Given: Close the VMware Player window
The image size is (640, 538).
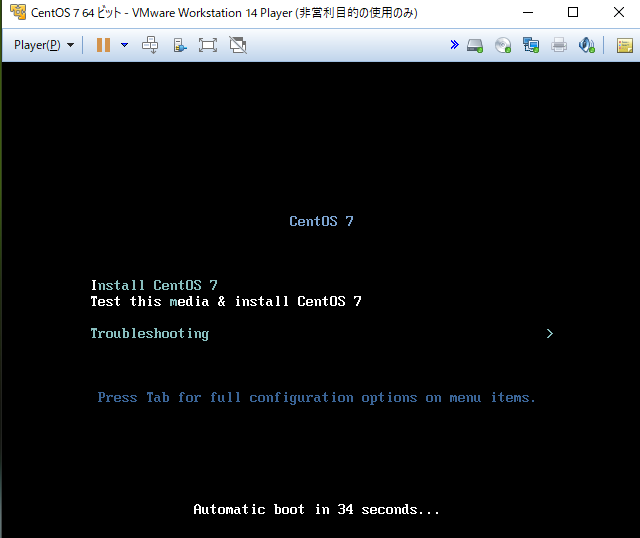Looking at the screenshot, I should pyautogui.click(x=619, y=12).
